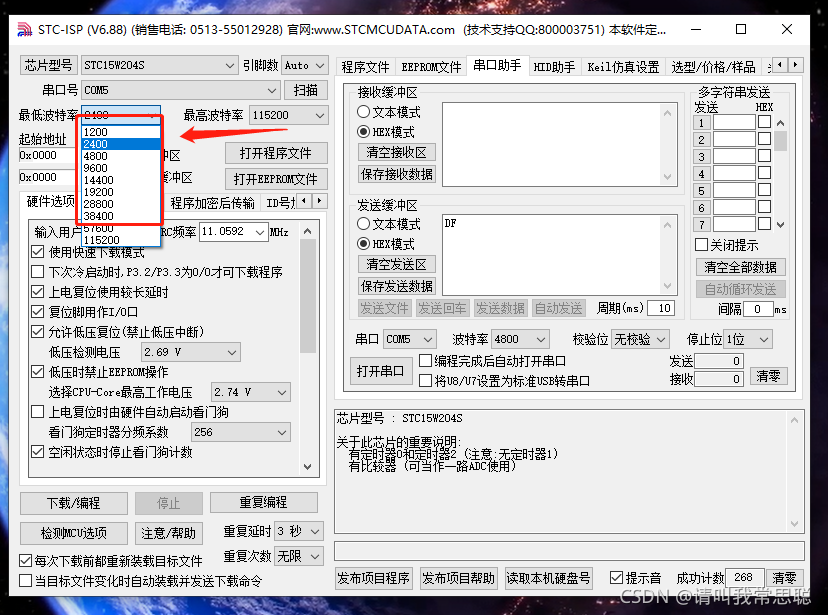Switch to EEPROM文件 tab
This screenshot has height=615, width=828.
(431, 67)
